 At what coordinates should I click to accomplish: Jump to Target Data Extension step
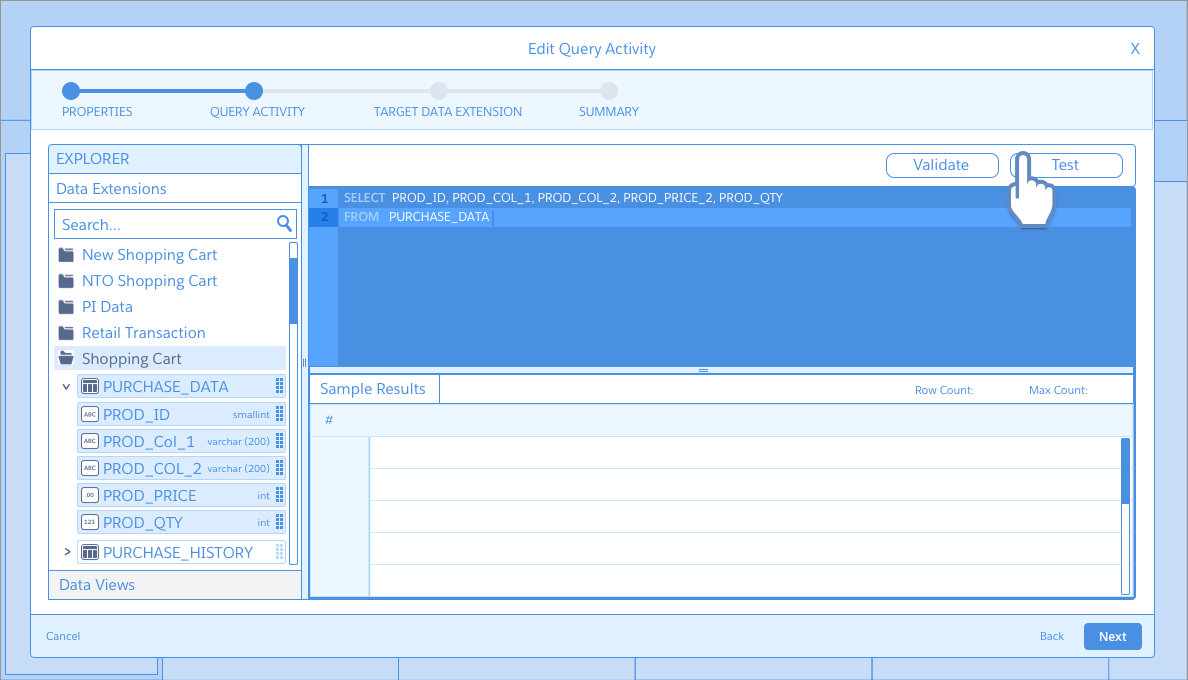[439, 91]
